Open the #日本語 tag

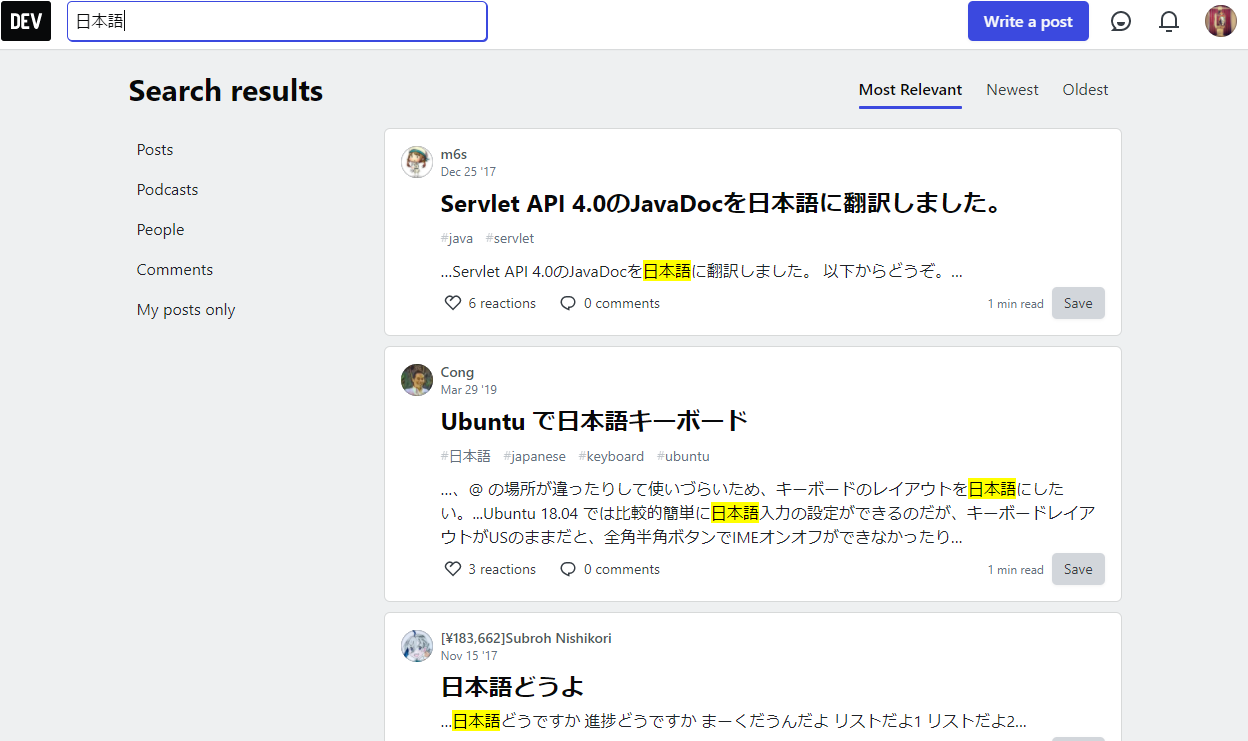[x=466, y=456]
